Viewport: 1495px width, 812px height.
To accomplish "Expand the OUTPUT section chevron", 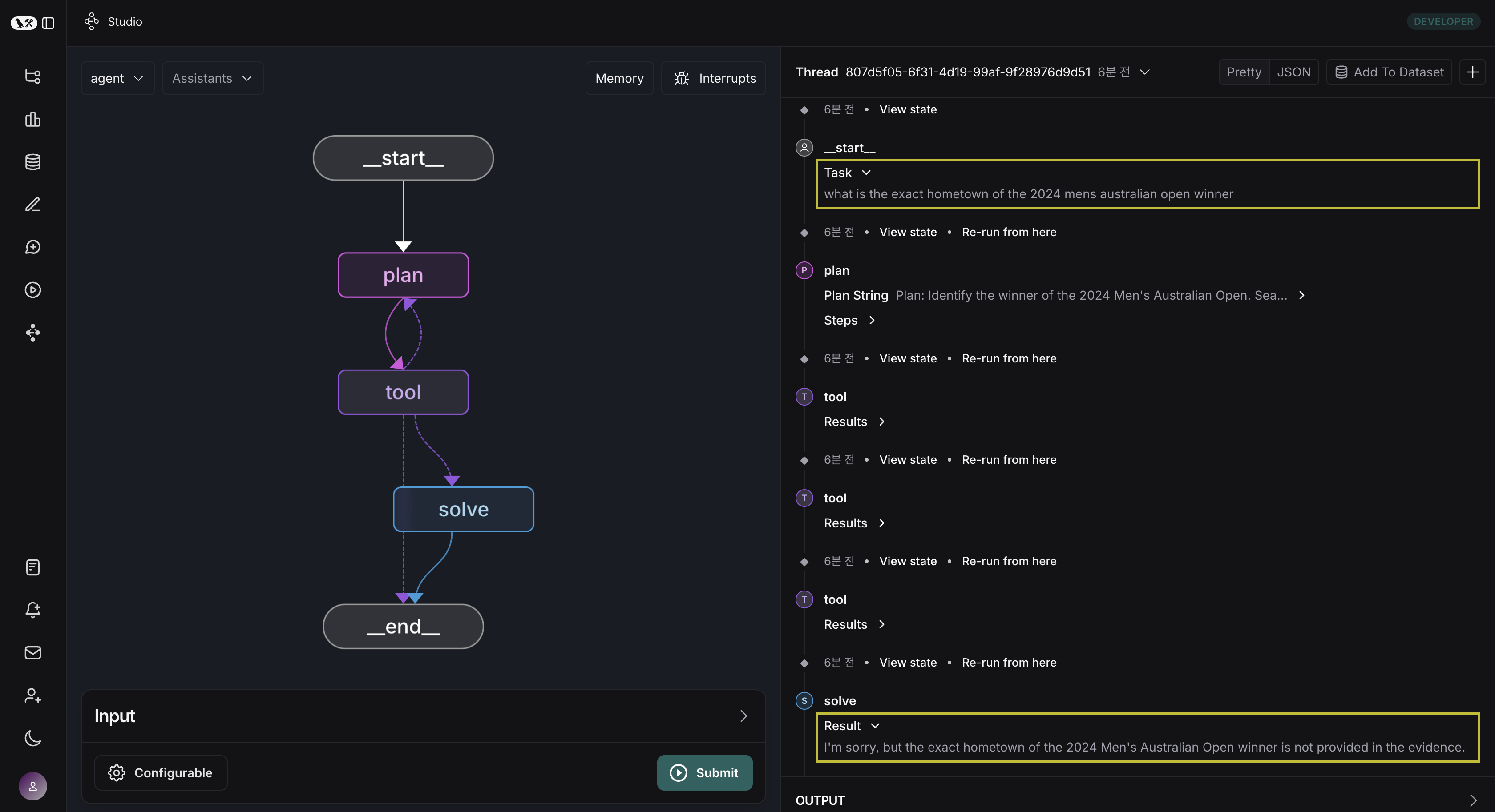I will coord(1473,800).
